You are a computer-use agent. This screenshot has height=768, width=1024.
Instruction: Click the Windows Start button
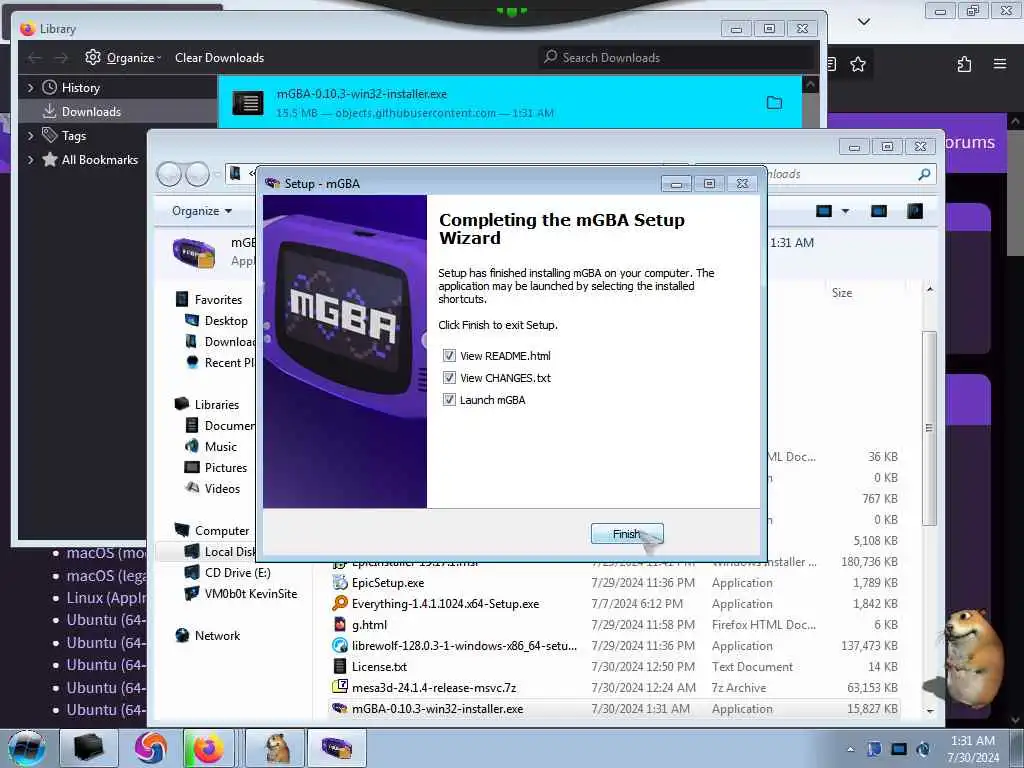click(26, 748)
